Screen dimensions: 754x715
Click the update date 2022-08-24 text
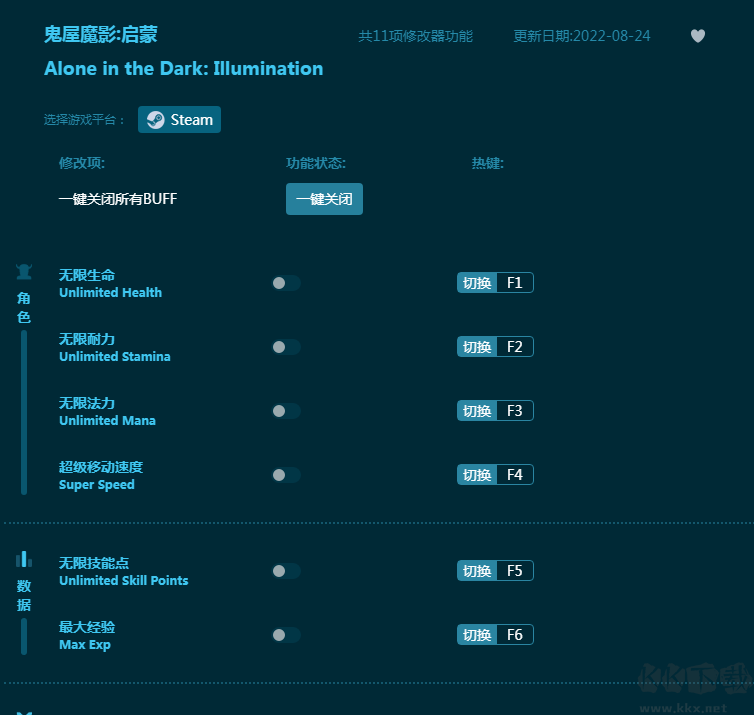coord(582,36)
